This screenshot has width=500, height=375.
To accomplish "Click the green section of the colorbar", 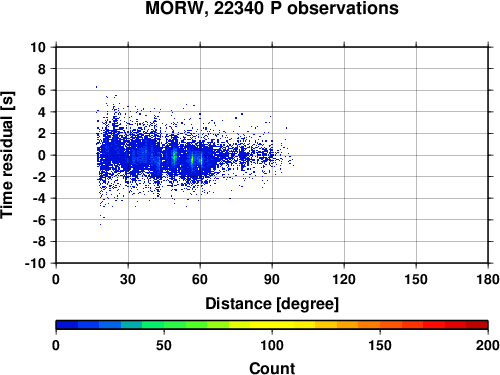I will point(174,325).
